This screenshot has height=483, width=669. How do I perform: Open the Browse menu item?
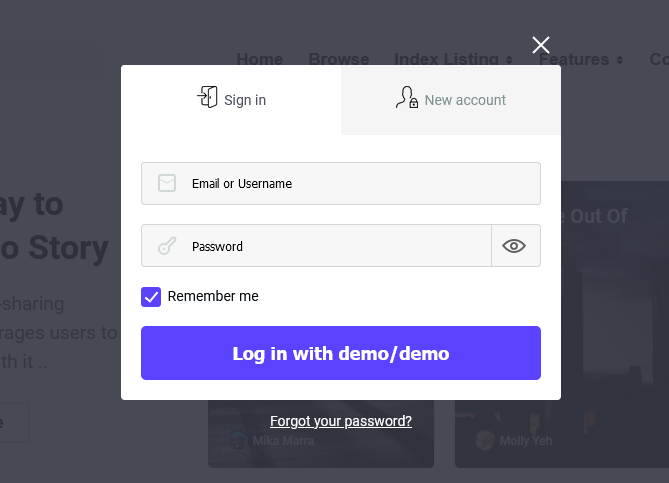(x=339, y=59)
